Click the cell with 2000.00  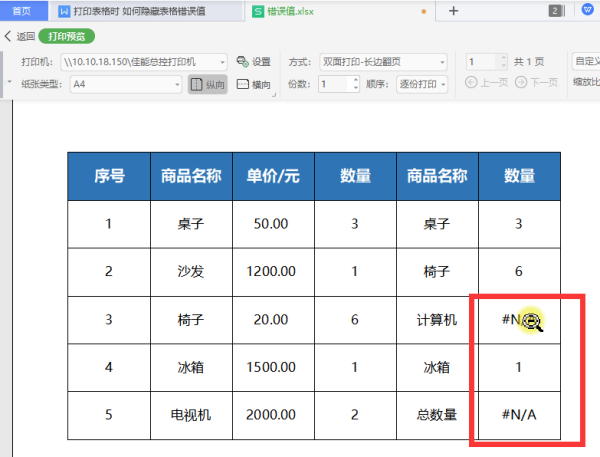271,415
